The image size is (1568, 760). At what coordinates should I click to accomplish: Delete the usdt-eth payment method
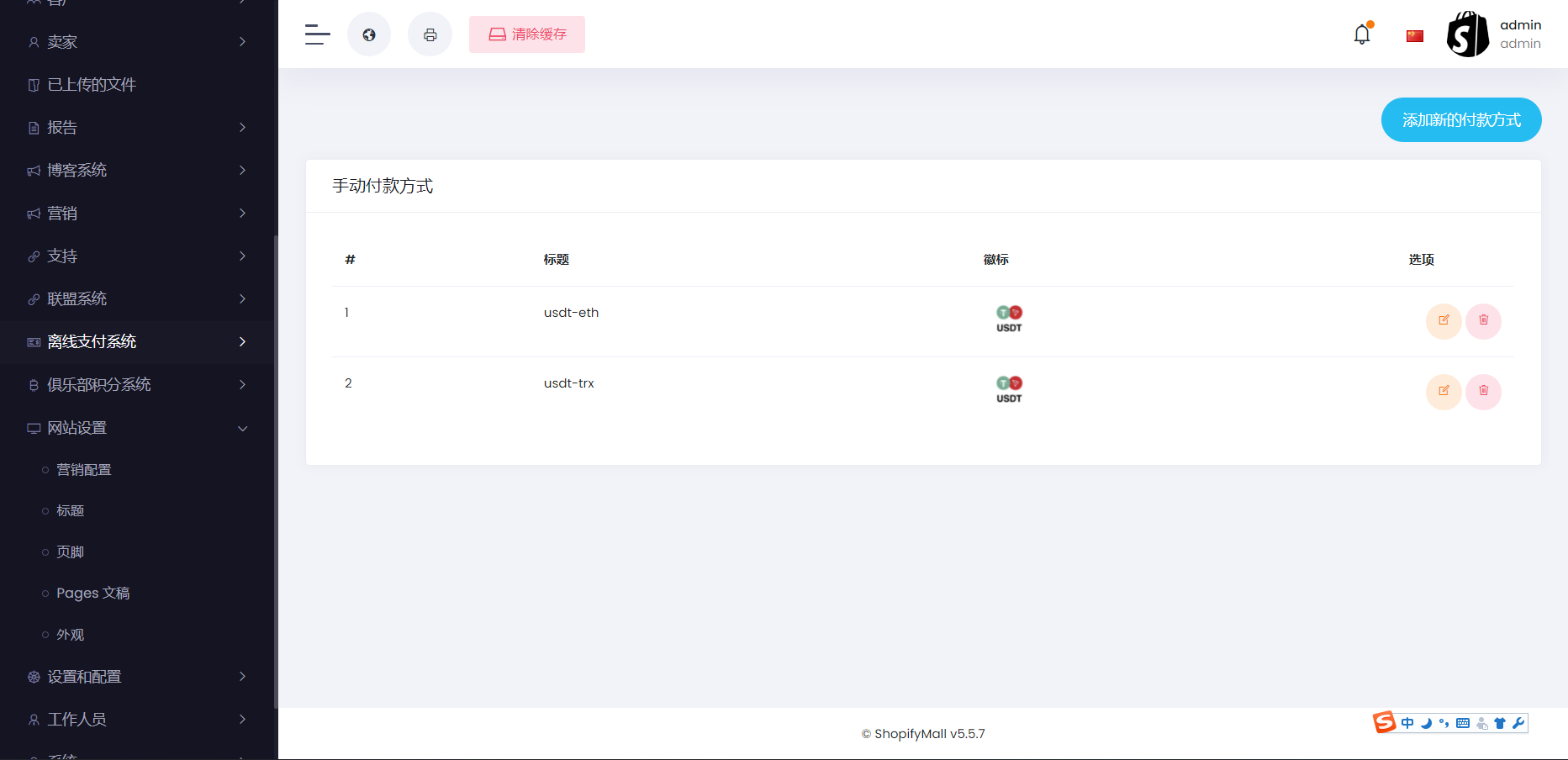(1483, 320)
